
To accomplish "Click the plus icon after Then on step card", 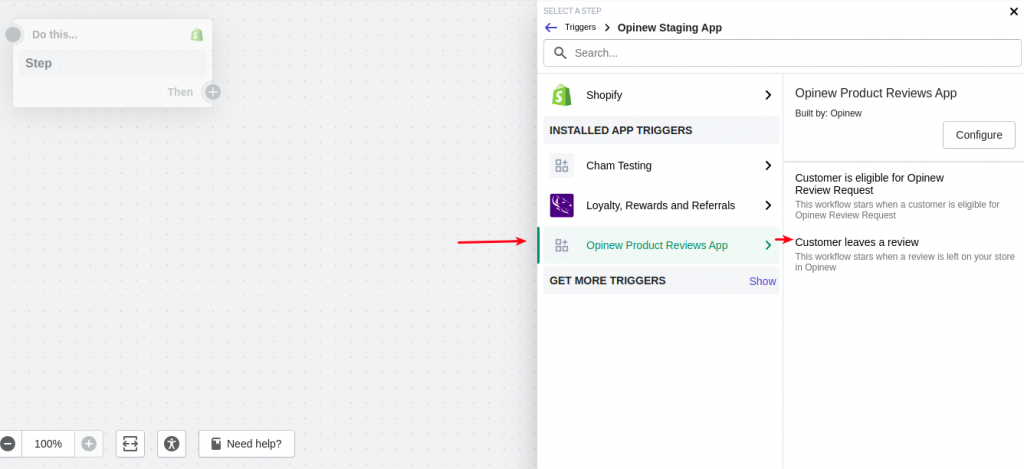I will (x=213, y=92).
